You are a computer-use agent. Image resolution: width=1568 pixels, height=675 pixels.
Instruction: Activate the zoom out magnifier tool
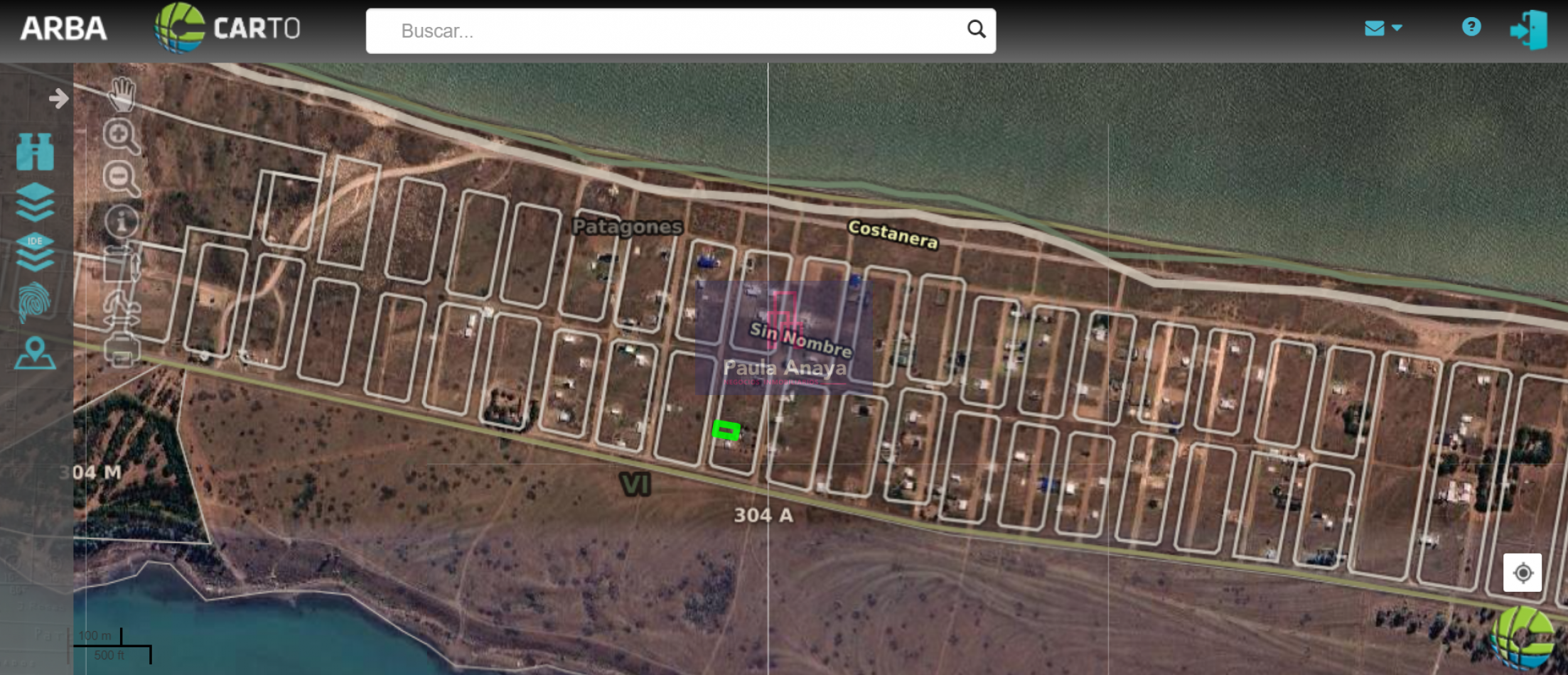click(x=121, y=178)
